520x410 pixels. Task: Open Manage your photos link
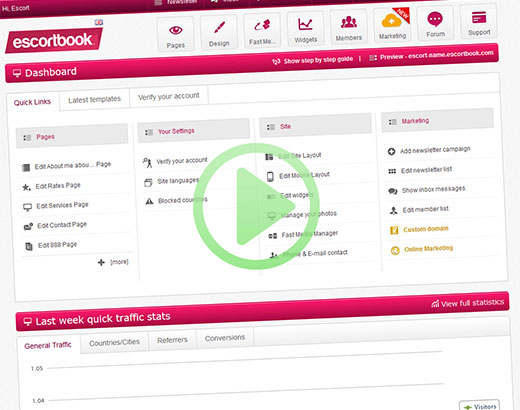click(x=308, y=214)
